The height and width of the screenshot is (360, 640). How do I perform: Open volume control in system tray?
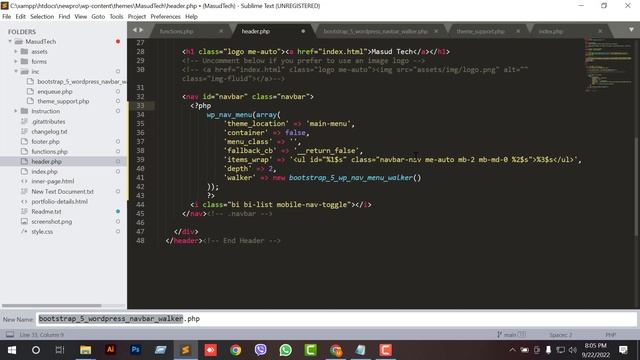click(x=573, y=350)
